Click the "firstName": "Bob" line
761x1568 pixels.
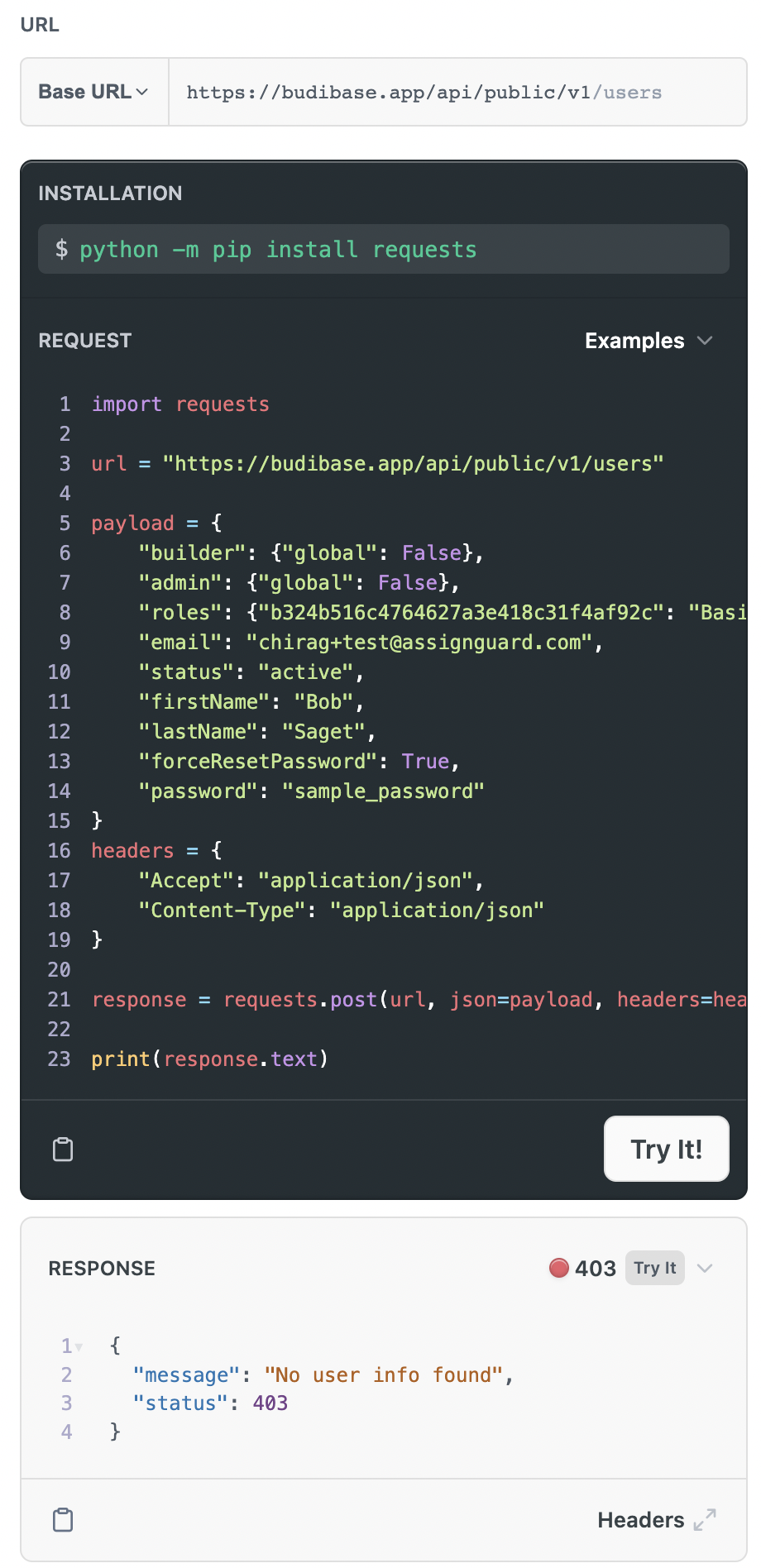[251, 702]
